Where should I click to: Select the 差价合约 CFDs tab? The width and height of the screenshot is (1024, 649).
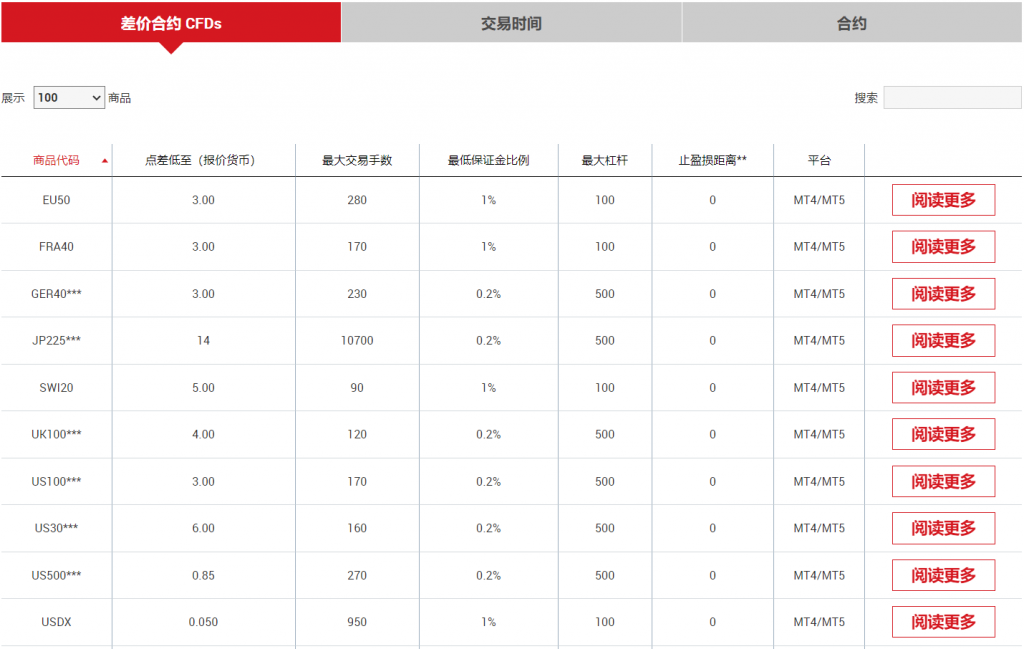coord(171,23)
